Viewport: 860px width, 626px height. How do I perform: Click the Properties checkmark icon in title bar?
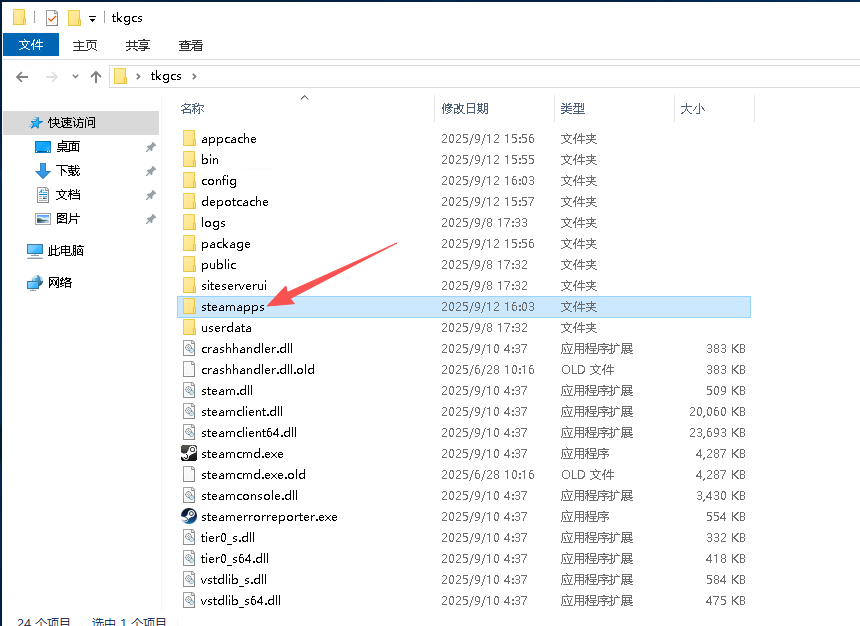52,18
